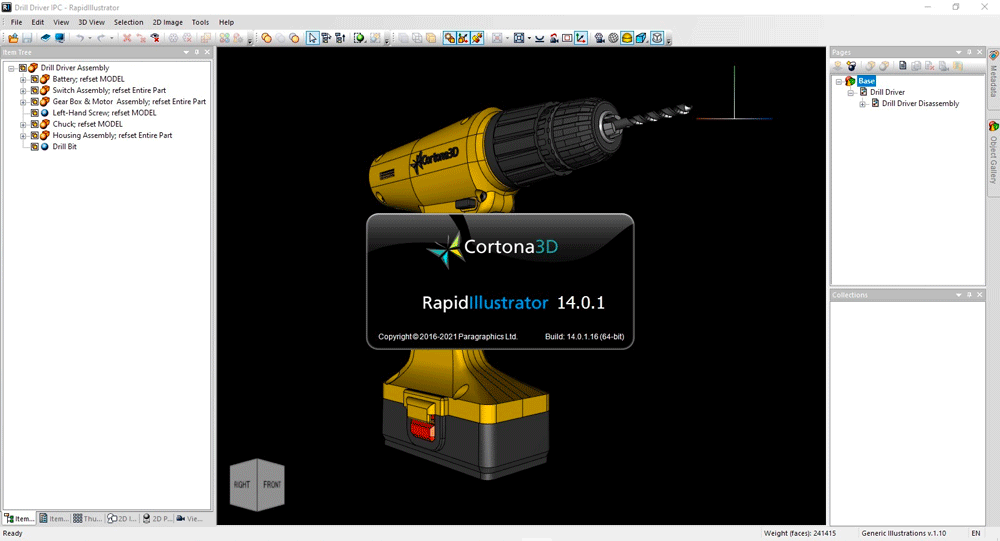Click the FRONT face of view cube
The height and width of the screenshot is (541, 1000).
click(x=272, y=485)
